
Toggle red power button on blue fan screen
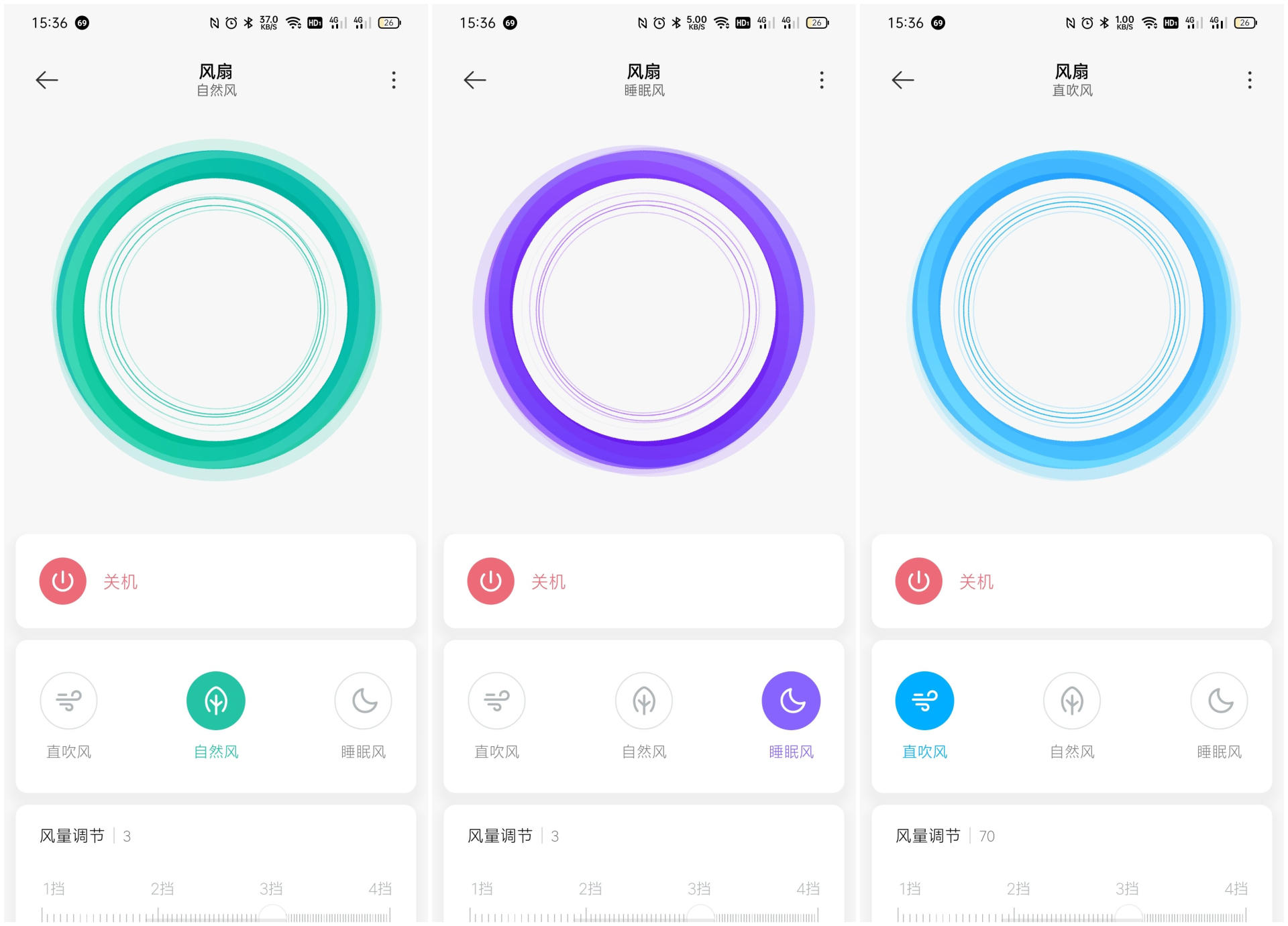click(x=919, y=581)
